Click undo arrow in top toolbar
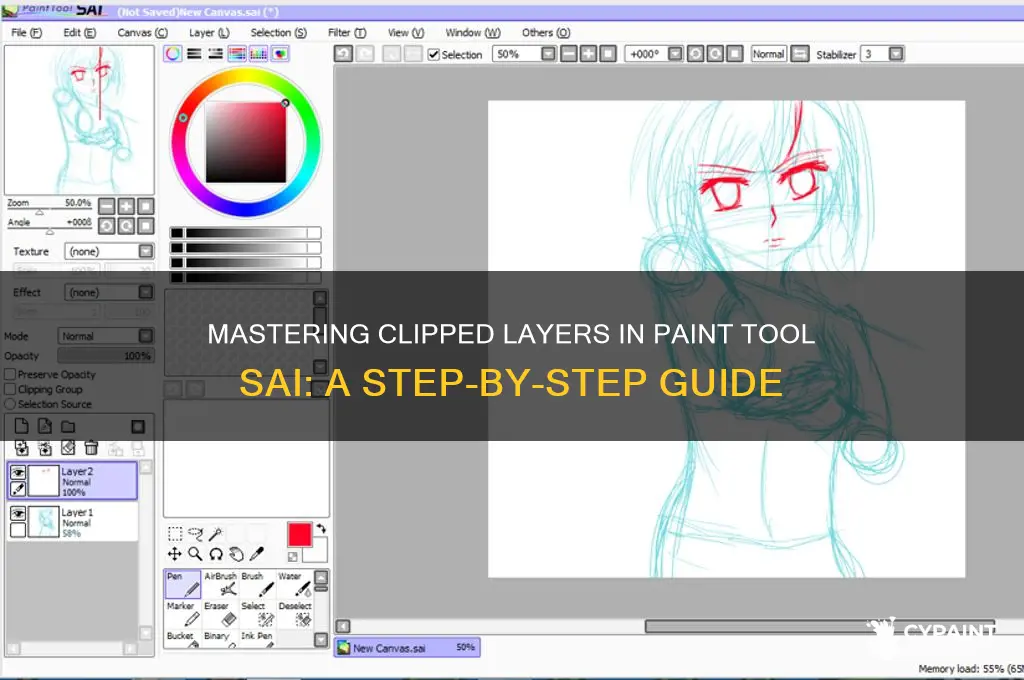Viewport: 1024px width, 680px height. pos(344,54)
